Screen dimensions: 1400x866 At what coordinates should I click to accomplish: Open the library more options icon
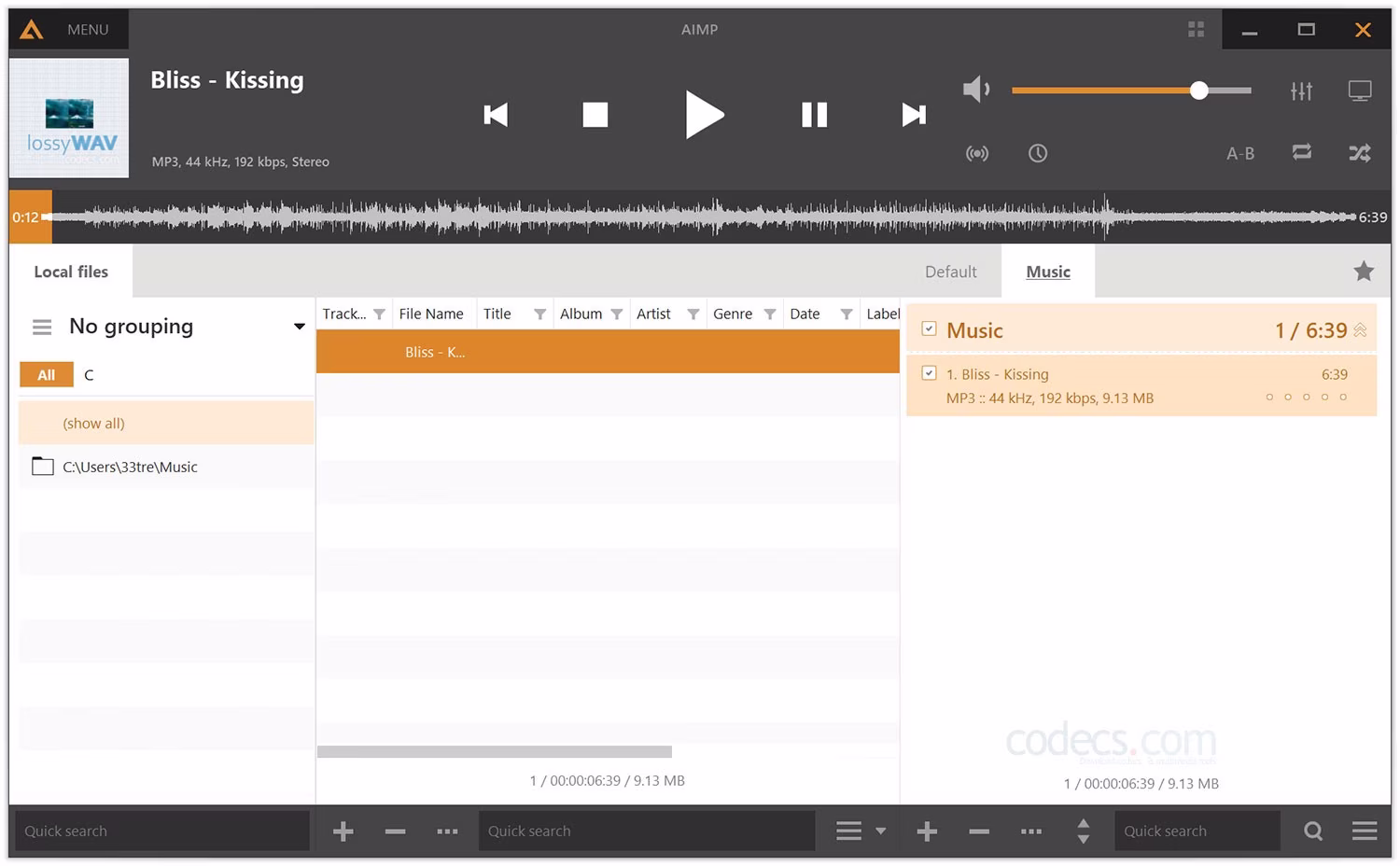448,831
